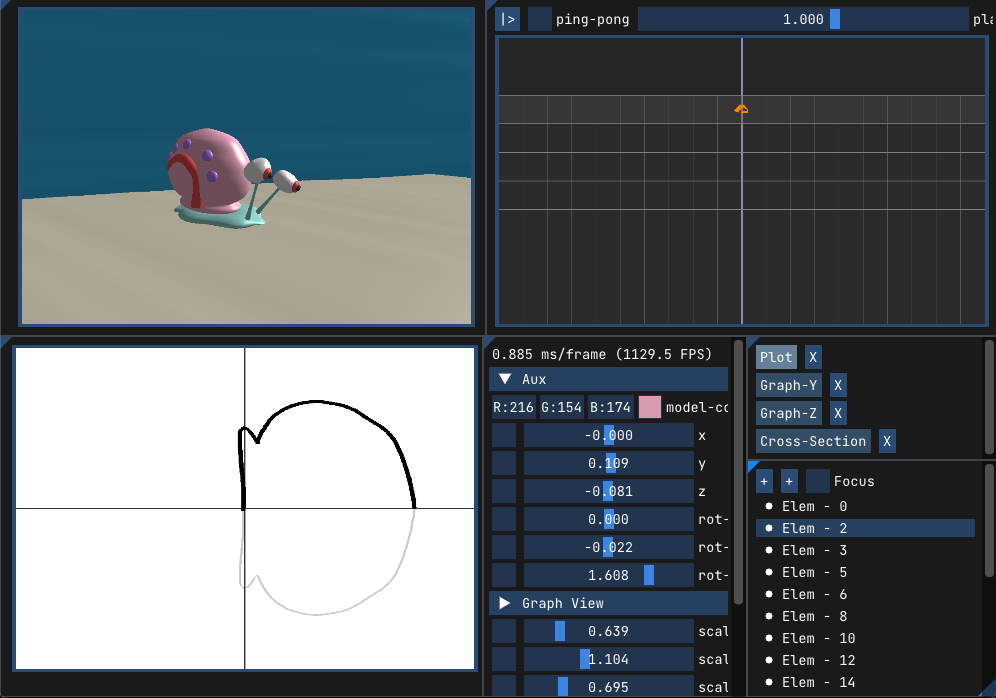Click the ms/frame FPS readout text
The width and height of the screenshot is (996, 698).
coord(602,354)
